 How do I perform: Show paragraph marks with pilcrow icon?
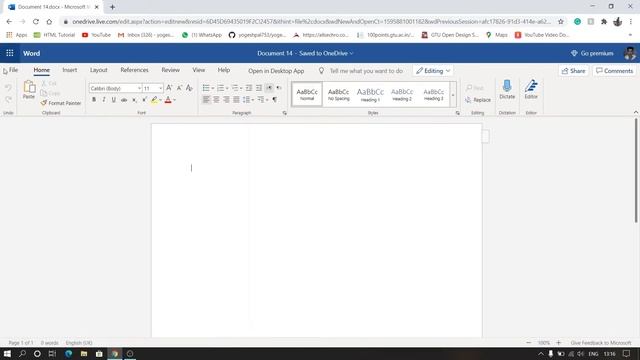point(275,100)
